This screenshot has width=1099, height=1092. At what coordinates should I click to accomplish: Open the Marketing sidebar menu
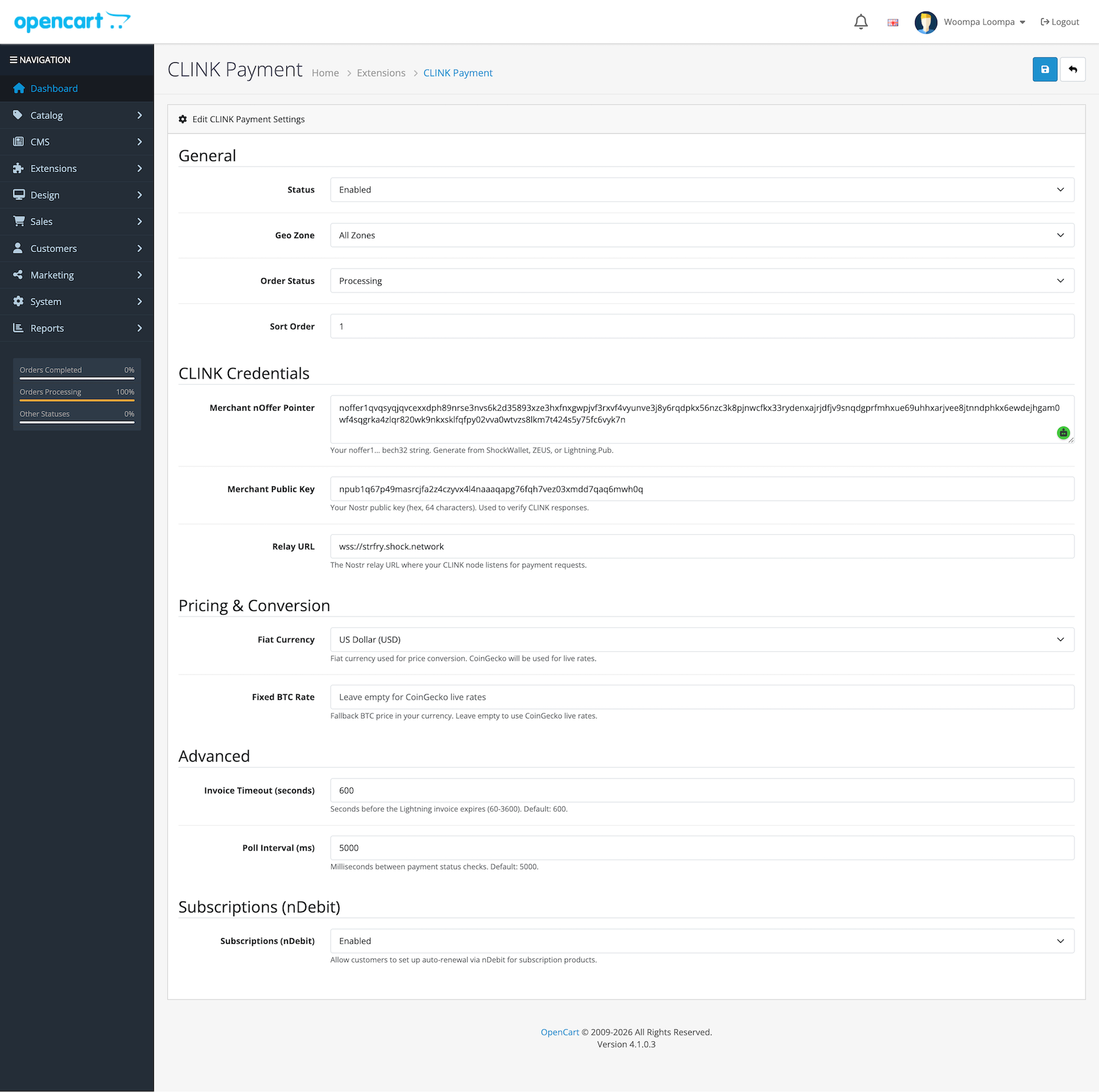[x=77, y=275]
